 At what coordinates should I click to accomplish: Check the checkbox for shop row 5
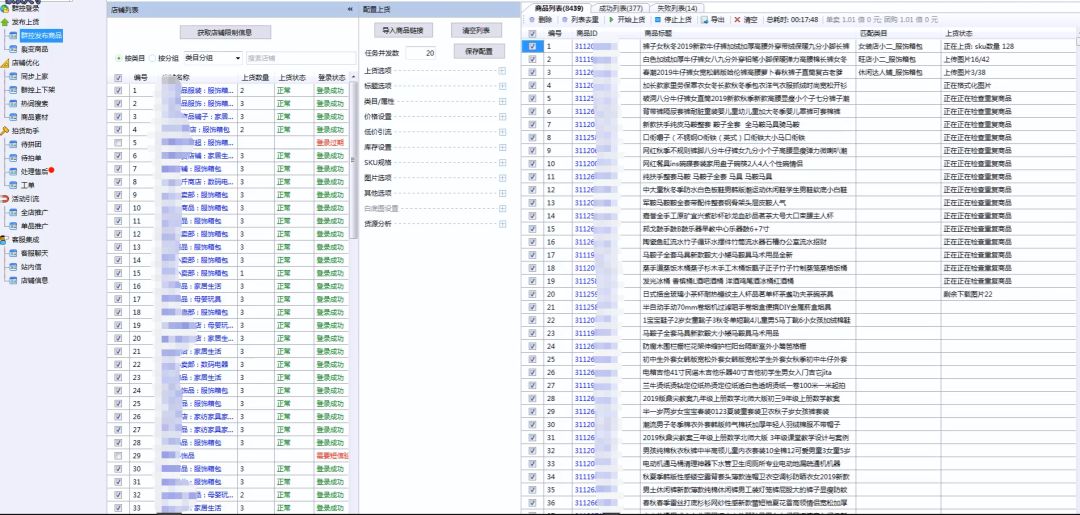119,143
